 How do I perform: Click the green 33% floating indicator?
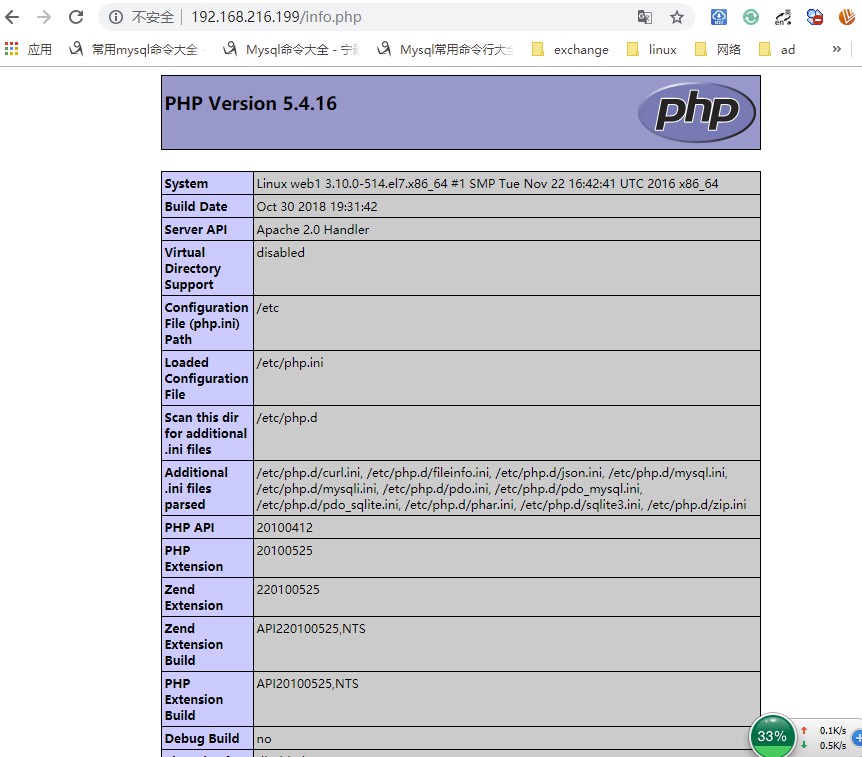pyautogui.click(x=772, y=736)
